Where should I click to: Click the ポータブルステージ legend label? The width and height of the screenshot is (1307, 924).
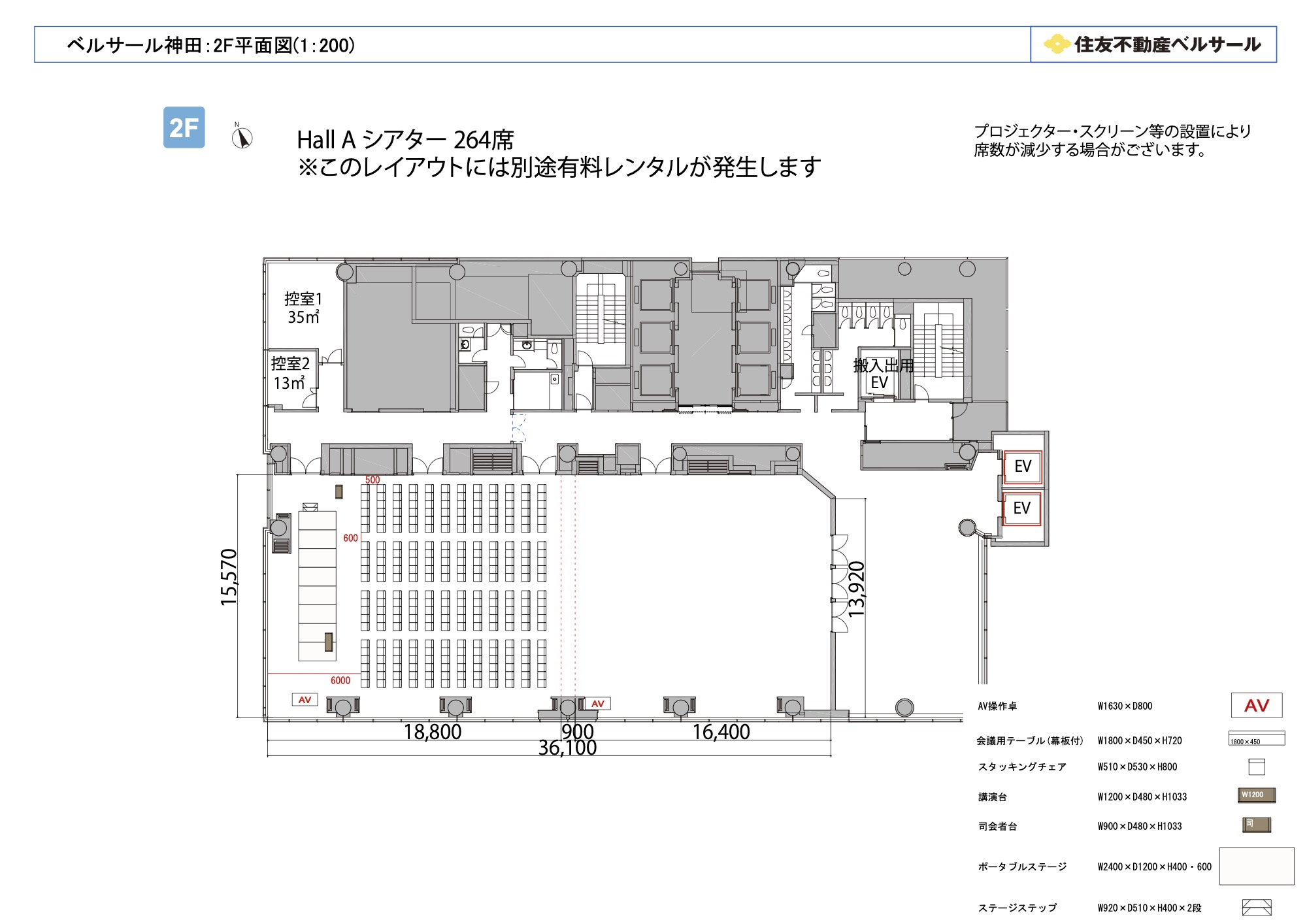(1022, 866)
